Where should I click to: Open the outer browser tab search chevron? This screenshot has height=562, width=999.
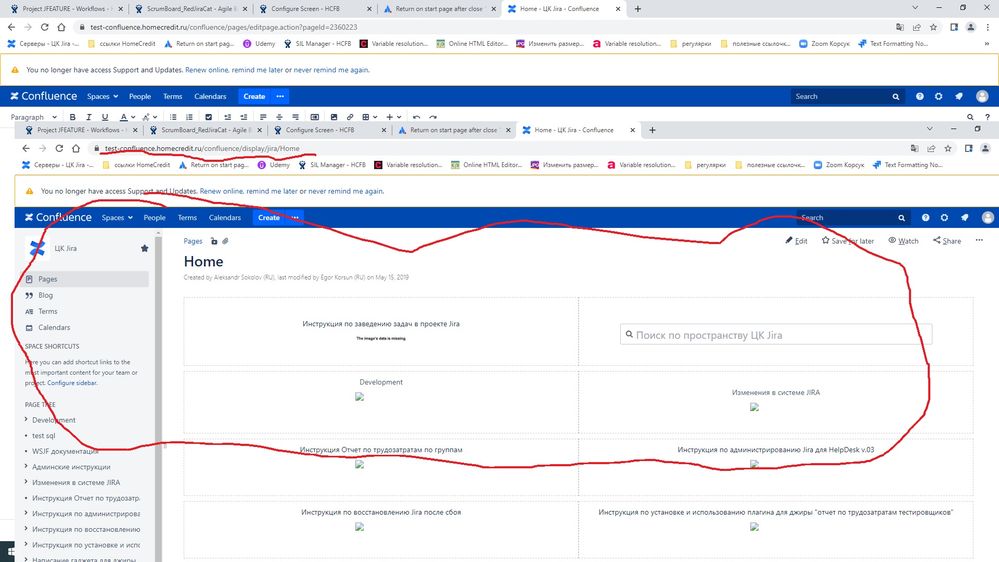coord(916,8)
